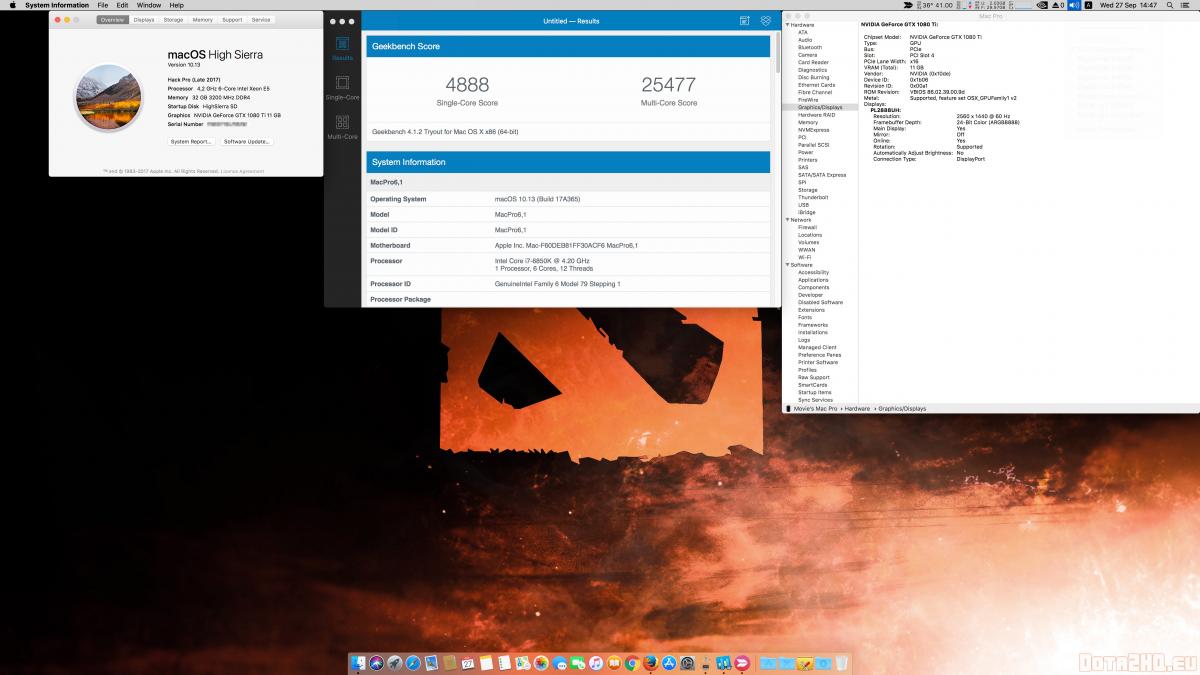Viewport: 1200px width, 675px height.
Task: Open the Edit menu
Action: 122,5
